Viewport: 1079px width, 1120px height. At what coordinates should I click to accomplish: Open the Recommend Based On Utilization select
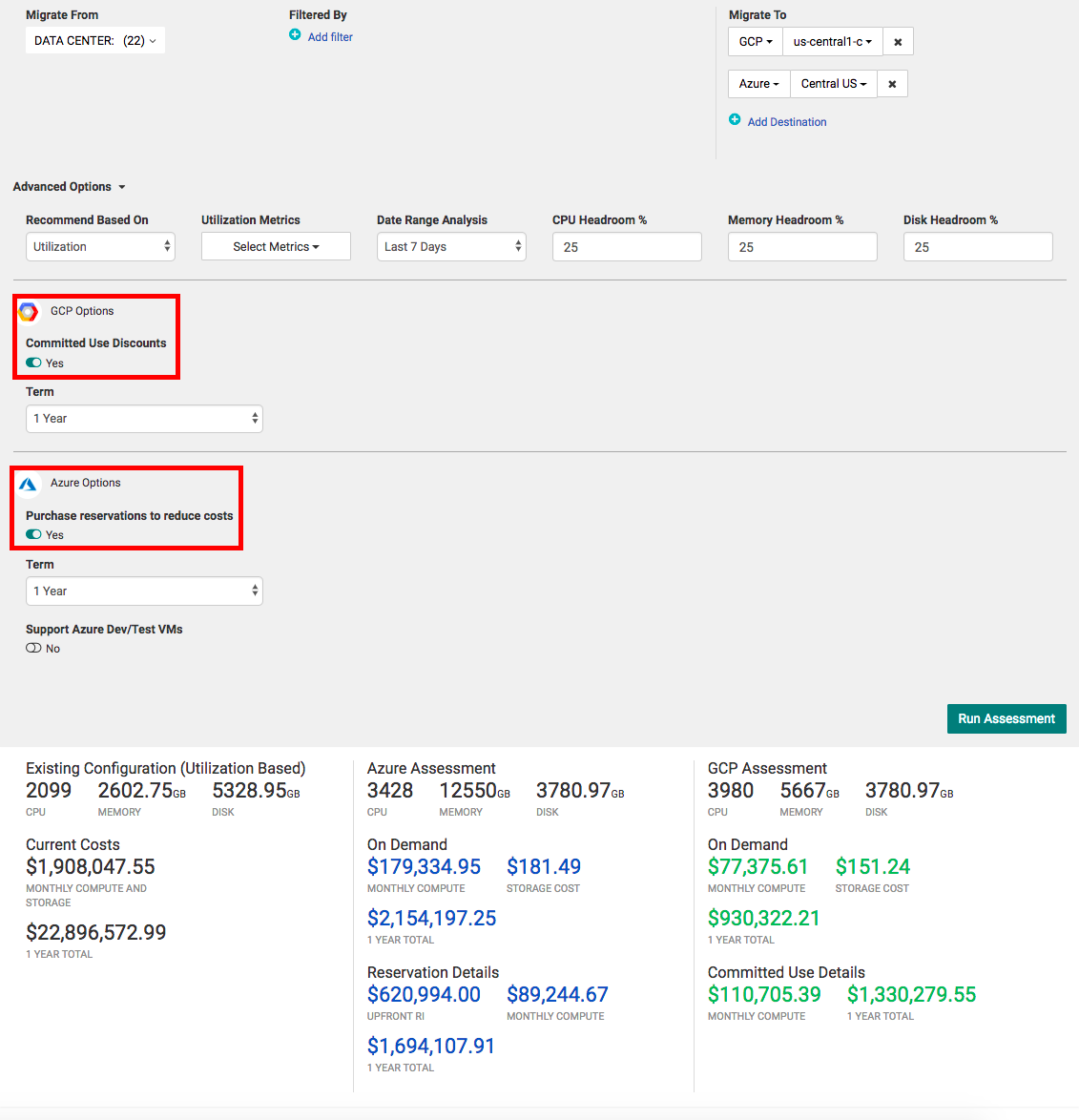[101, 246]
